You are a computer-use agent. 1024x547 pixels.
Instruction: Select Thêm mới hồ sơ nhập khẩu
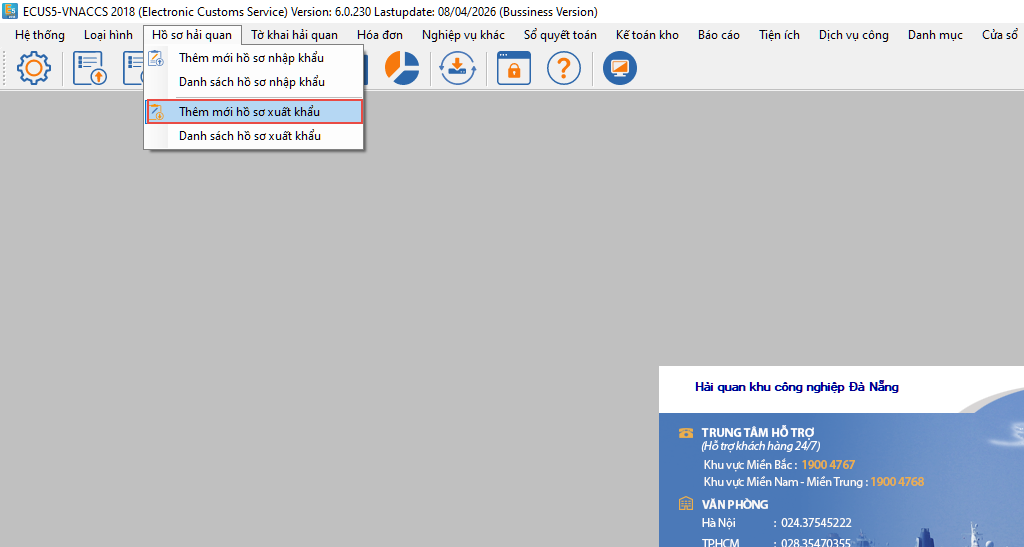click(251, 58)
